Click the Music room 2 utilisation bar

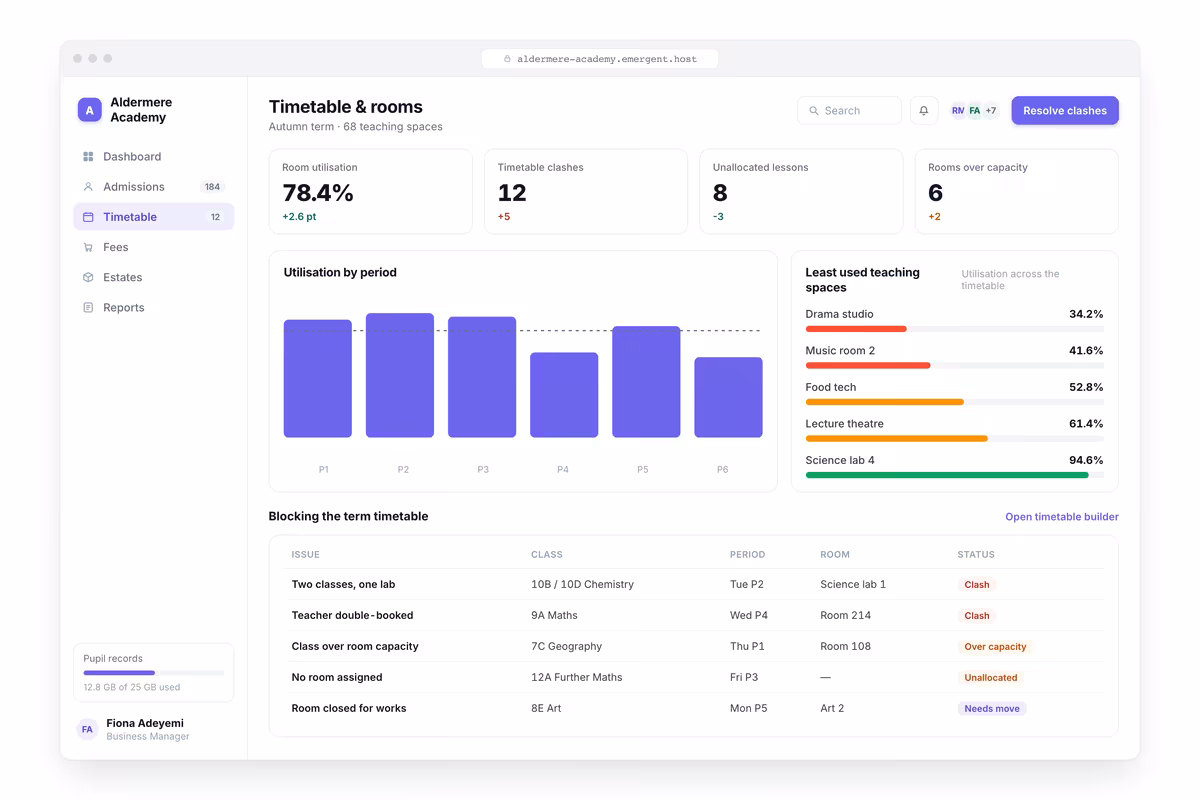pos(955,365)
